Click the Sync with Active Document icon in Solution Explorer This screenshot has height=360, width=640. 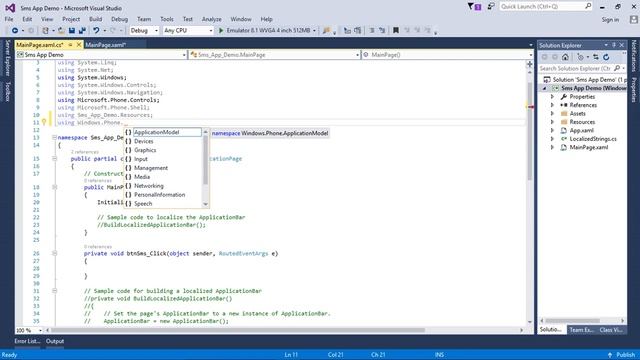coord(596,57)
